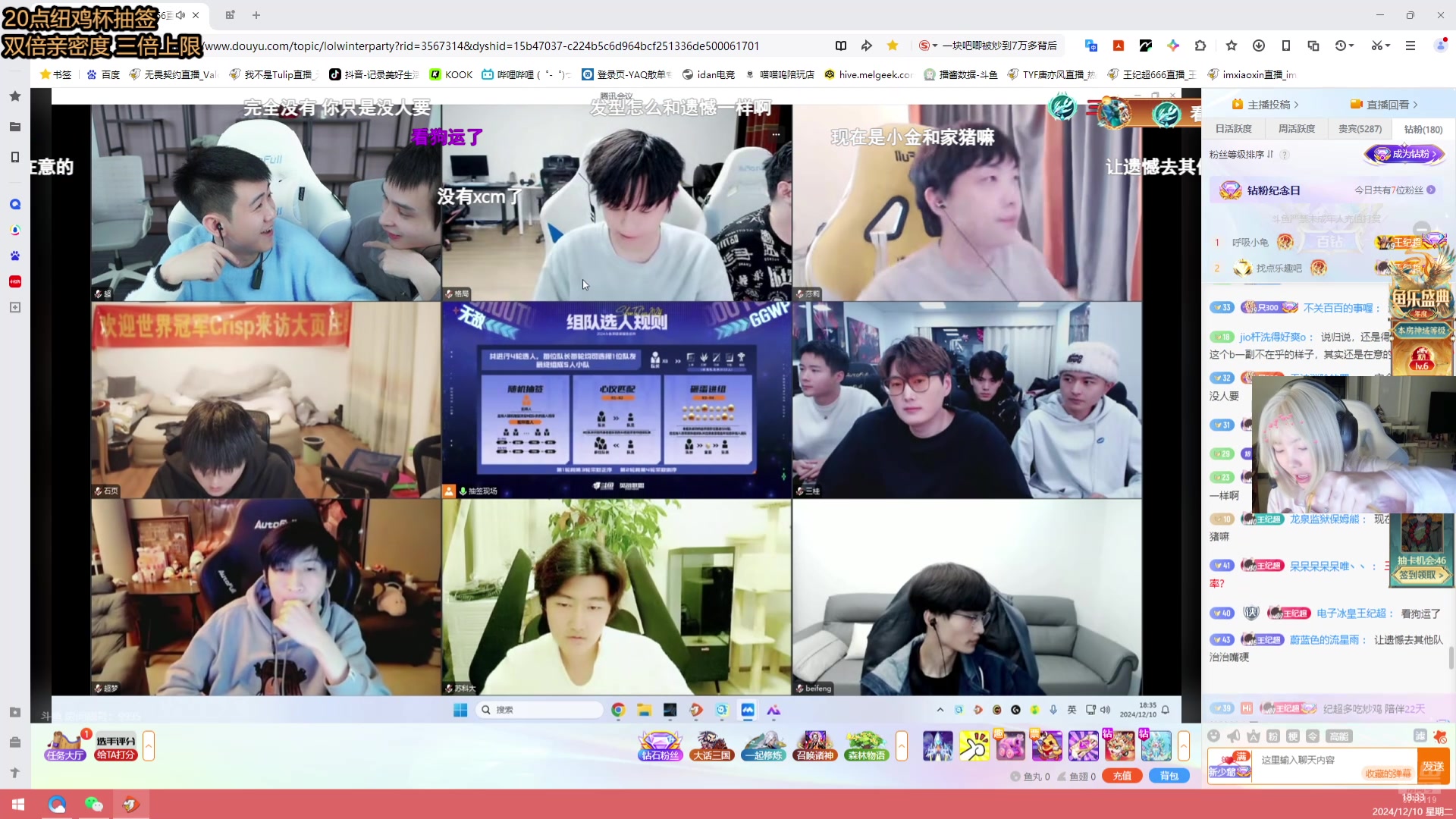Click 签到领取 sign-in reward button
This screenshot has height=819, width=1456.
coord(1422,576)
